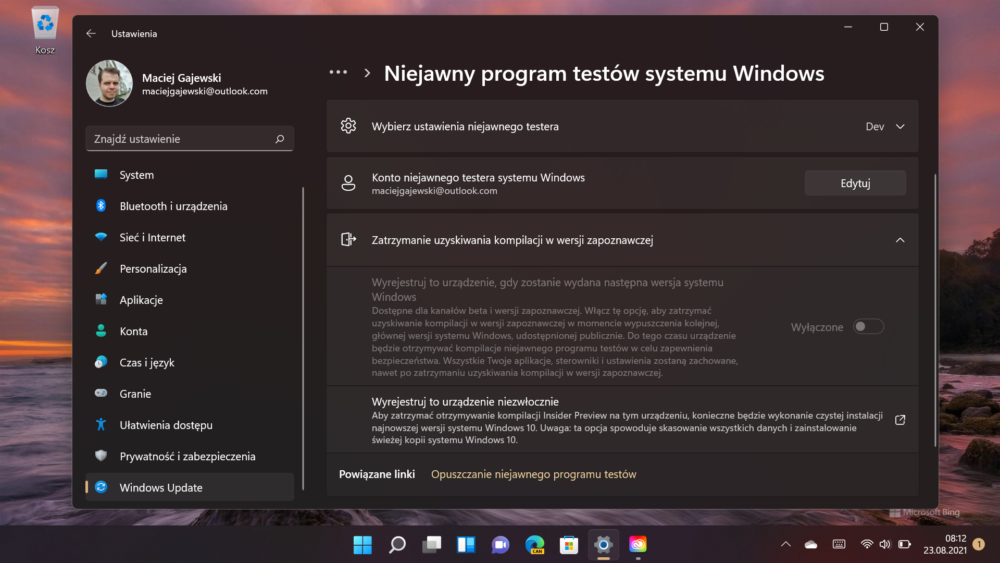Viewport: 1000px width, 563px height.
Task: Open the breadcrumb ellipsis menu
Action: [338, 73]
